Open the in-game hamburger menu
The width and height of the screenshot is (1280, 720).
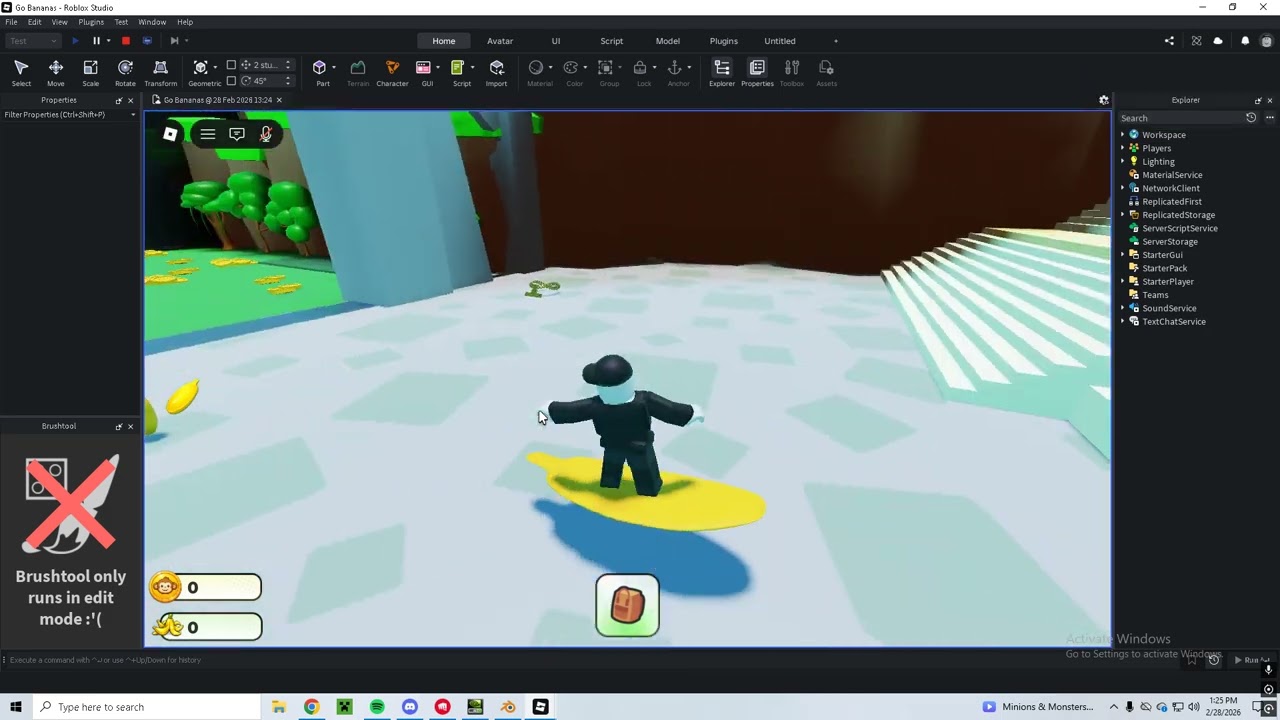pos(208,134)
